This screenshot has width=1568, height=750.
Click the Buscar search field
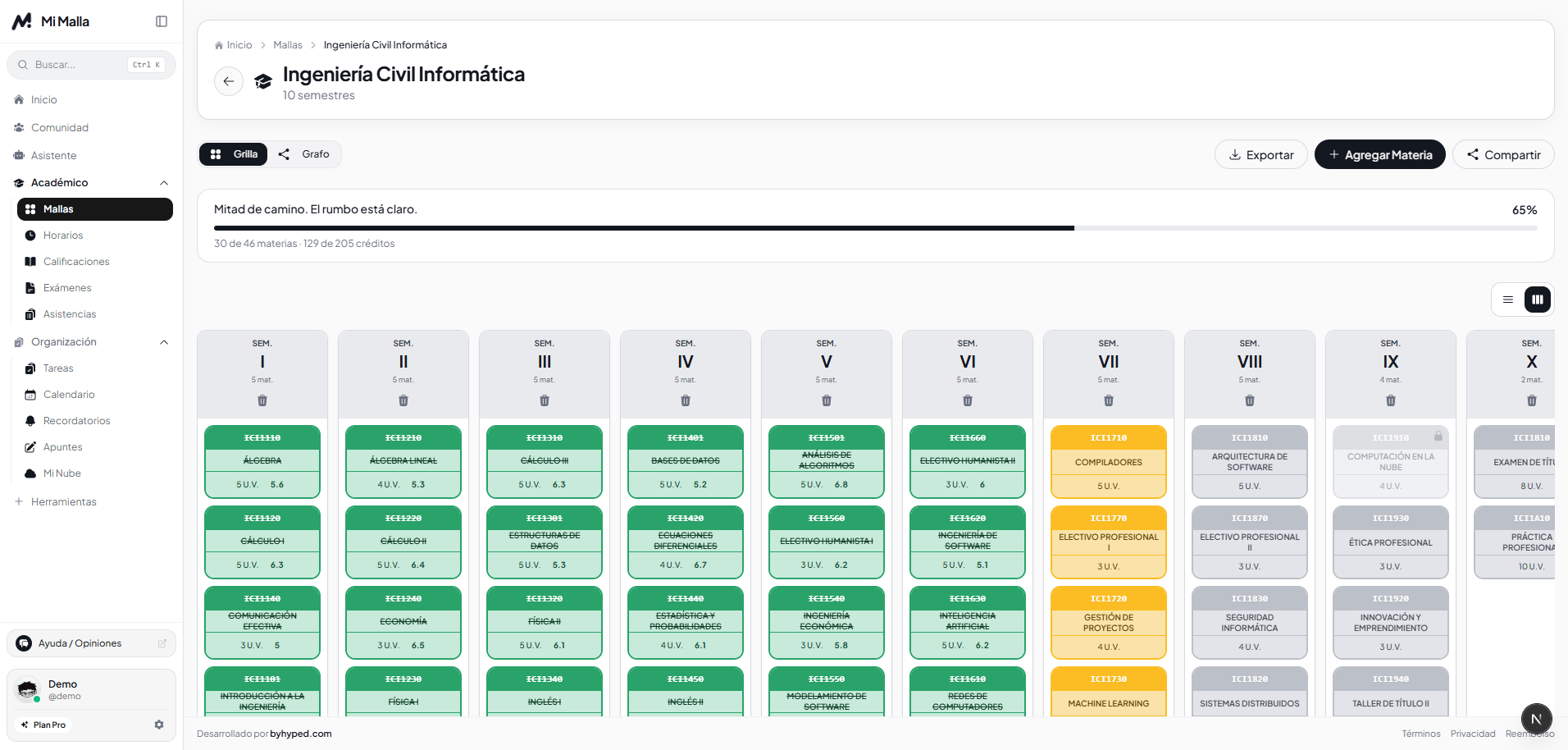(92, 65)
